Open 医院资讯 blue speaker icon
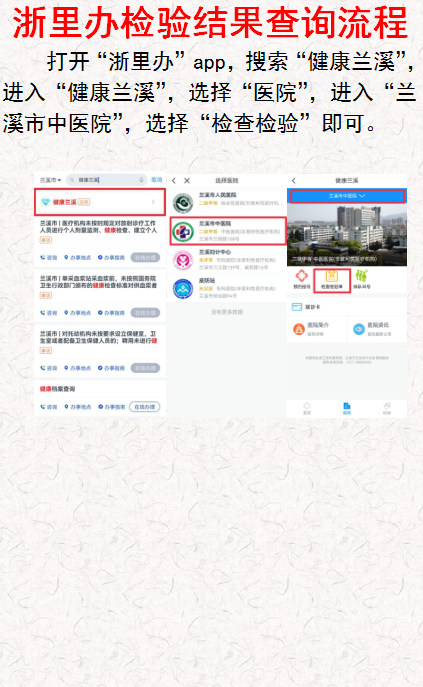This screenshot has width=423, height=687. [x=359, y=329]
